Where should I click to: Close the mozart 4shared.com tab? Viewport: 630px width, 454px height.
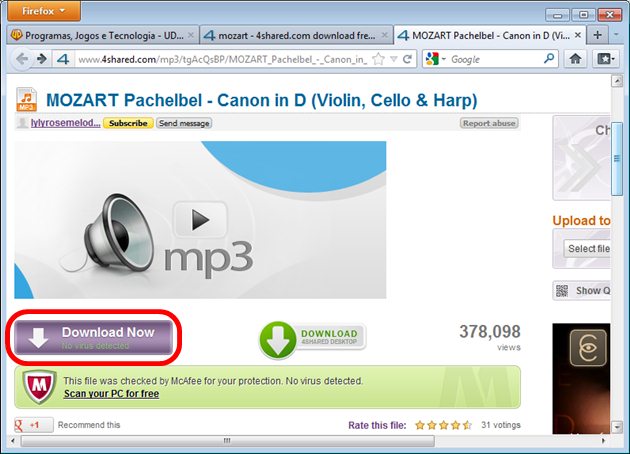[x=385, y=35]
